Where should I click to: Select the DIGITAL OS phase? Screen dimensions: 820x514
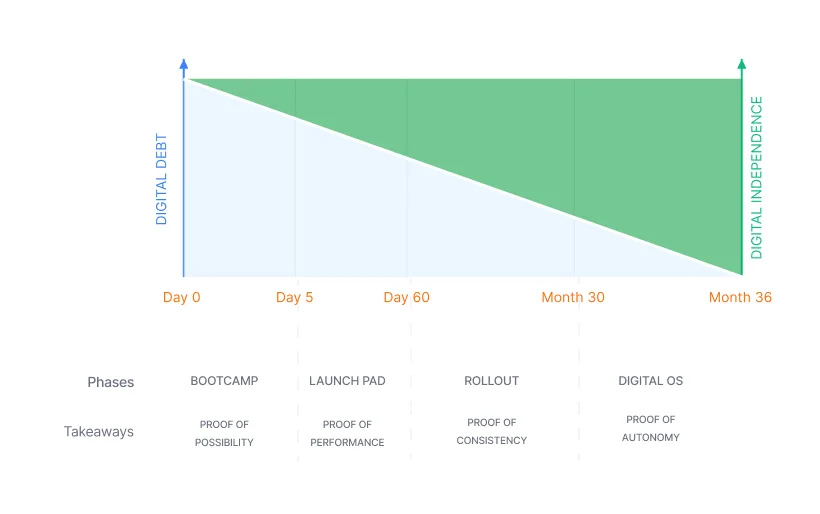(x=650, y=381)
